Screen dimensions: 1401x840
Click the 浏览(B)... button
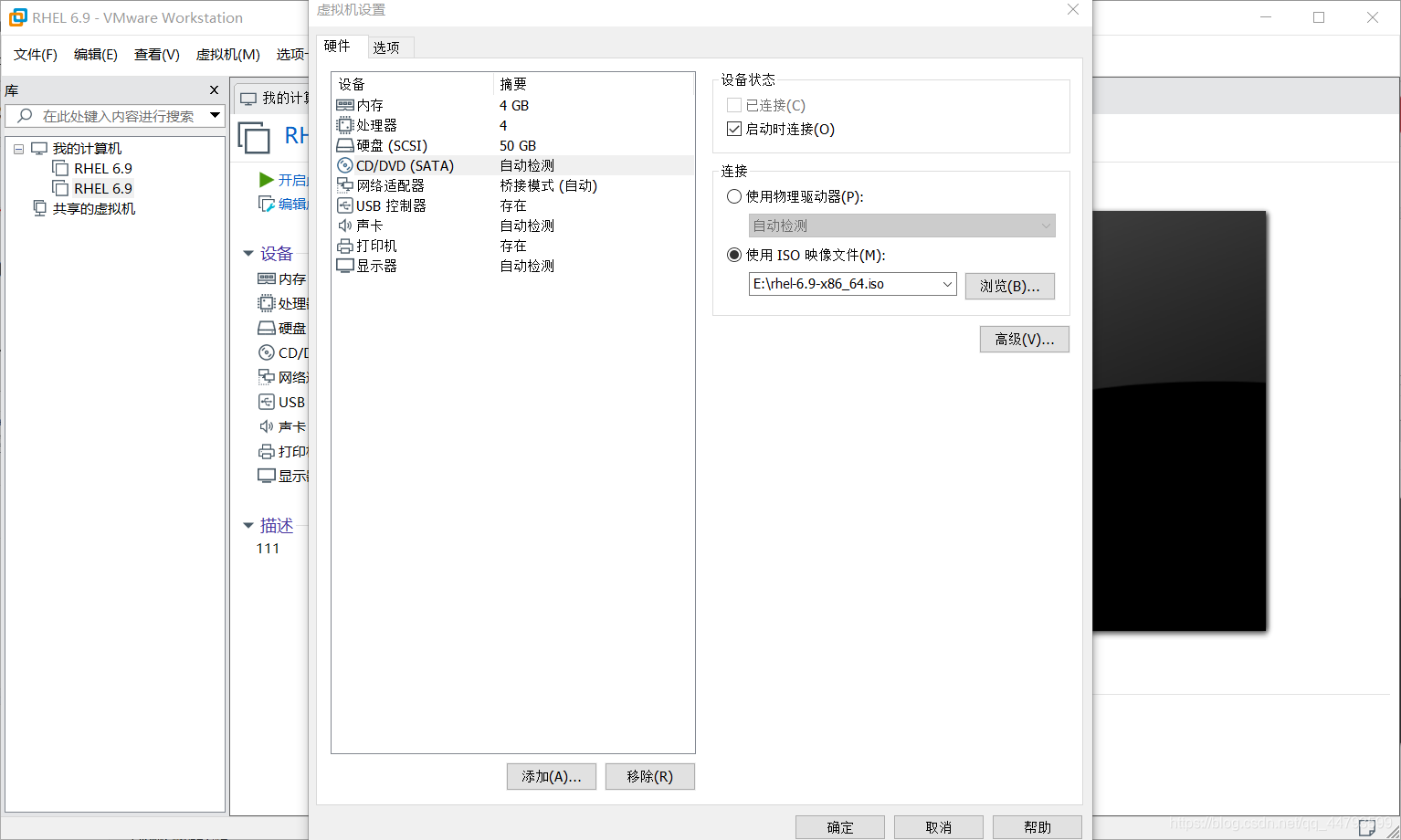coord(1010,286)
